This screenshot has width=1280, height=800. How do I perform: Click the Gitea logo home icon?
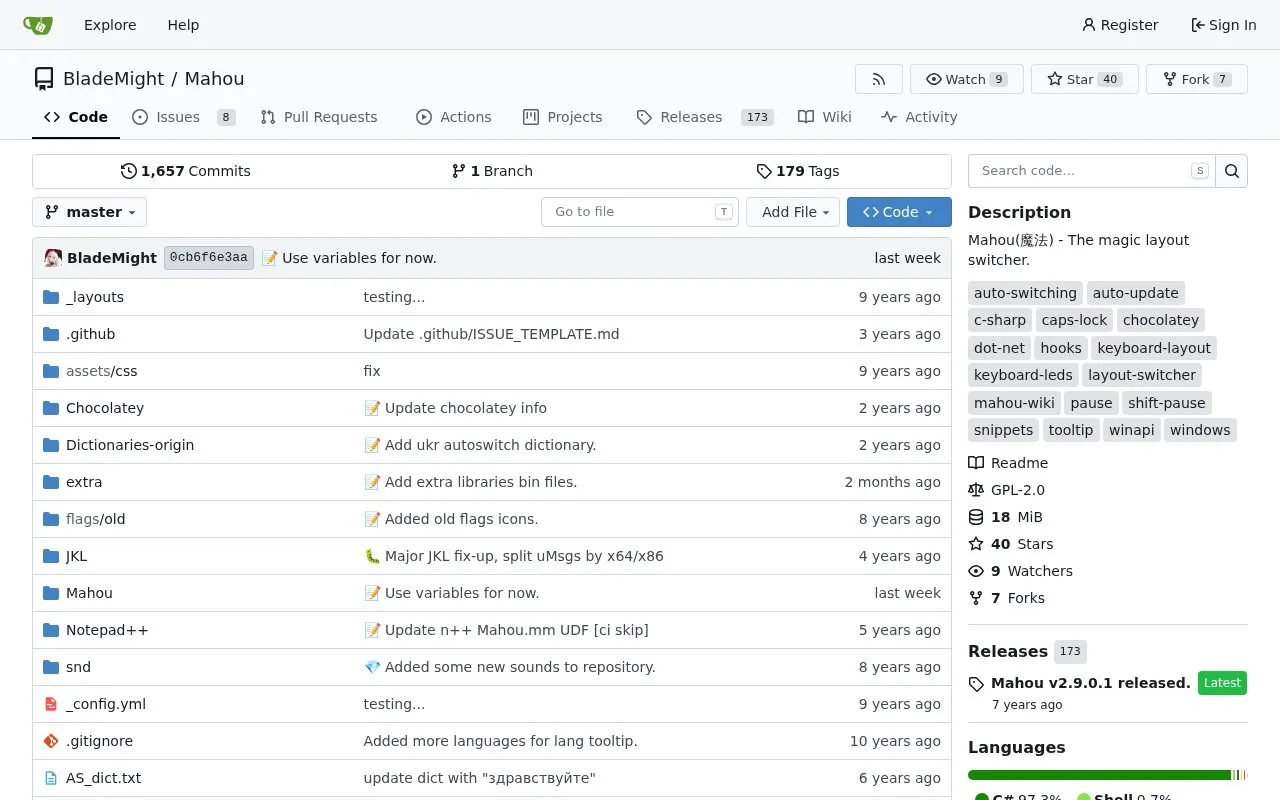38,25
